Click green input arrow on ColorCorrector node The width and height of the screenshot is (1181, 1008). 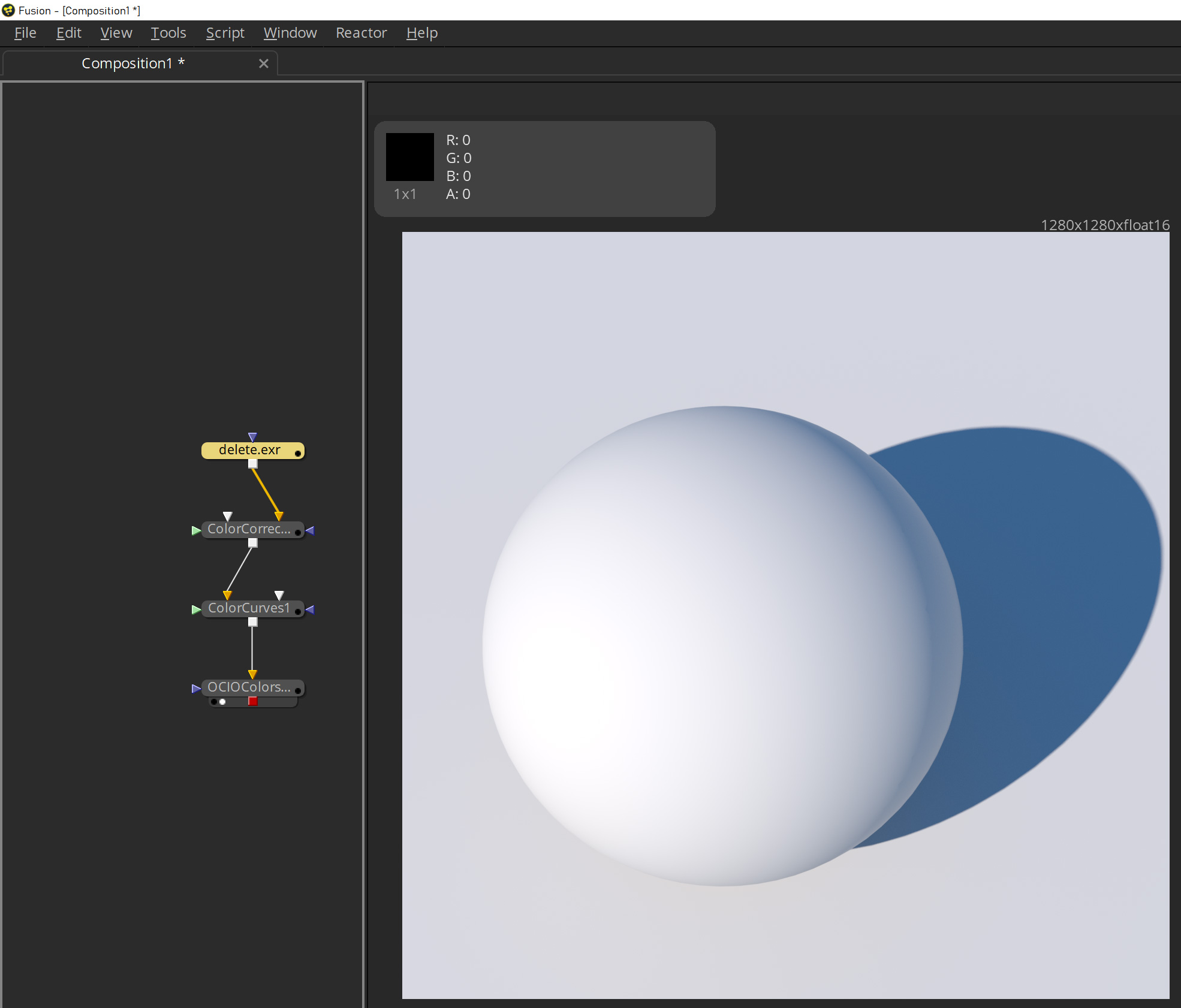195,530
